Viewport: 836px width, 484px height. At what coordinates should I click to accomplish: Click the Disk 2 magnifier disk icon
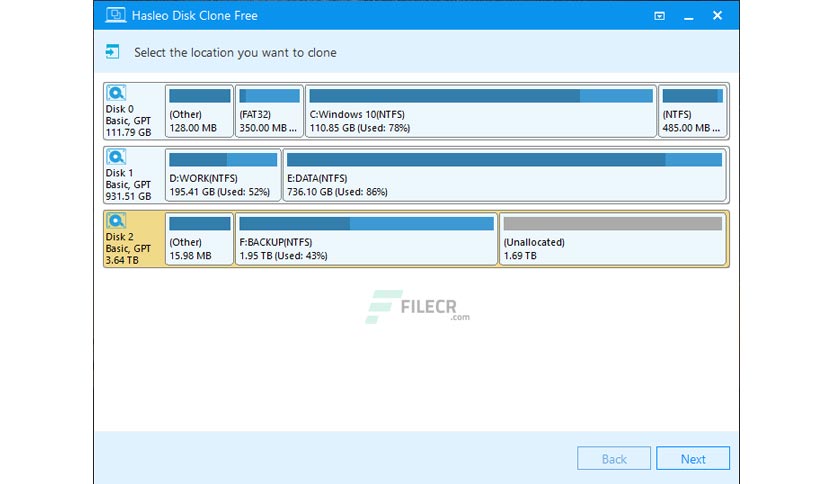pos(116,221)
